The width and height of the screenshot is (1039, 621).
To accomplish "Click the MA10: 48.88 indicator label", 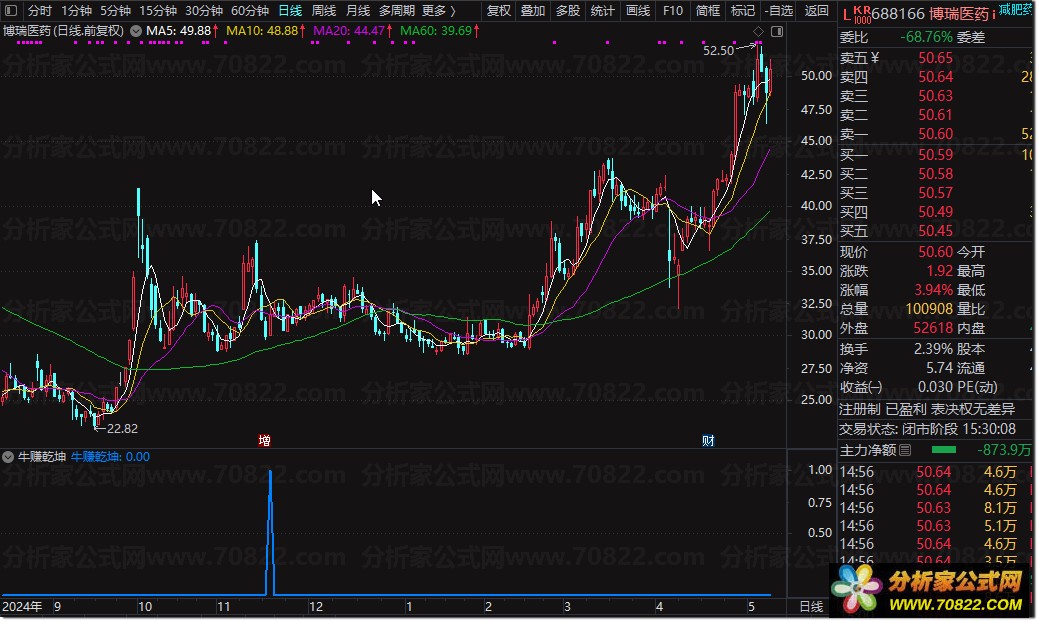I will pos(262,31).
